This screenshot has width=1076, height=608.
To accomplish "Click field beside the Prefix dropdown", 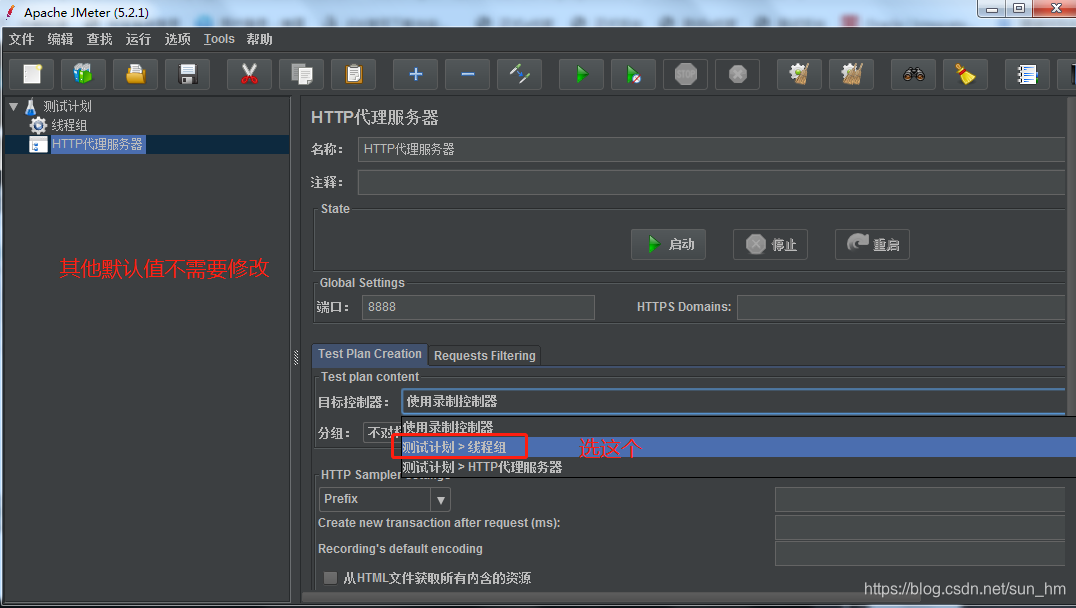I will coord(920,500).
